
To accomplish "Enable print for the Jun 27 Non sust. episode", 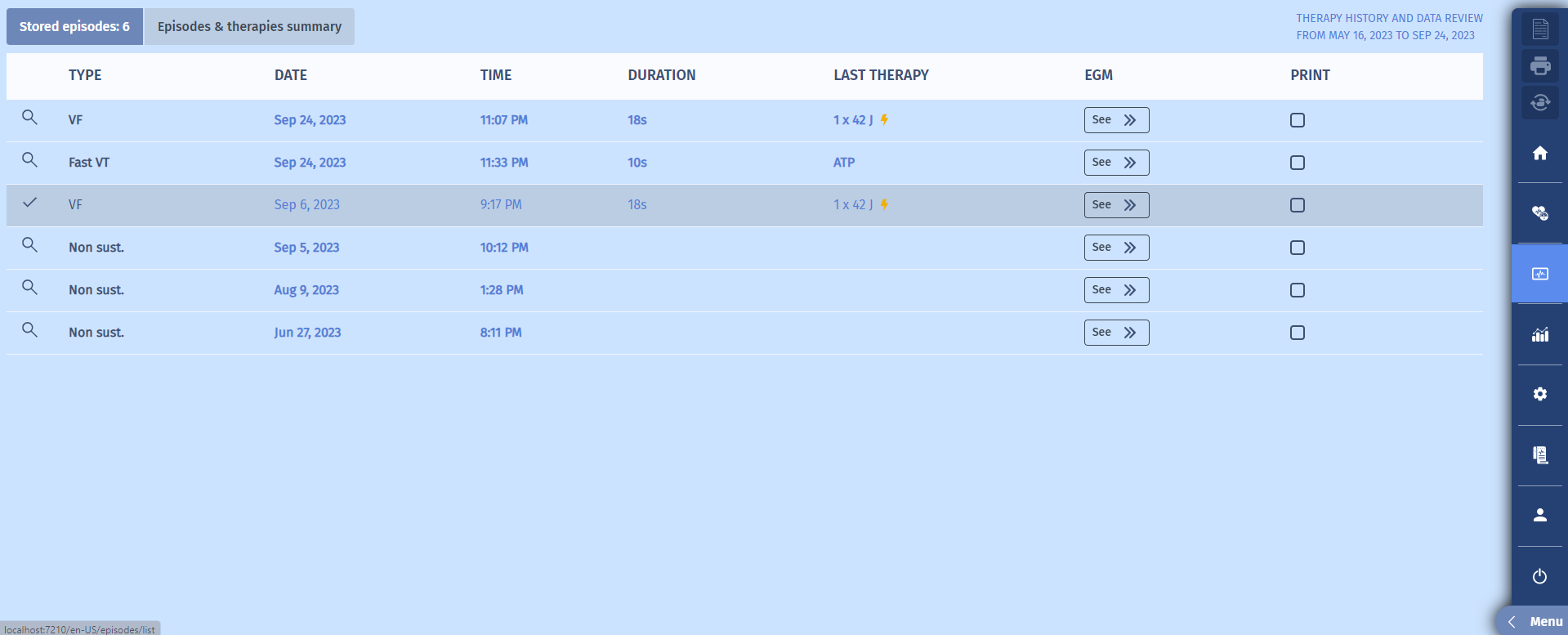I will pyautogui.click(x=1297, y=333).
